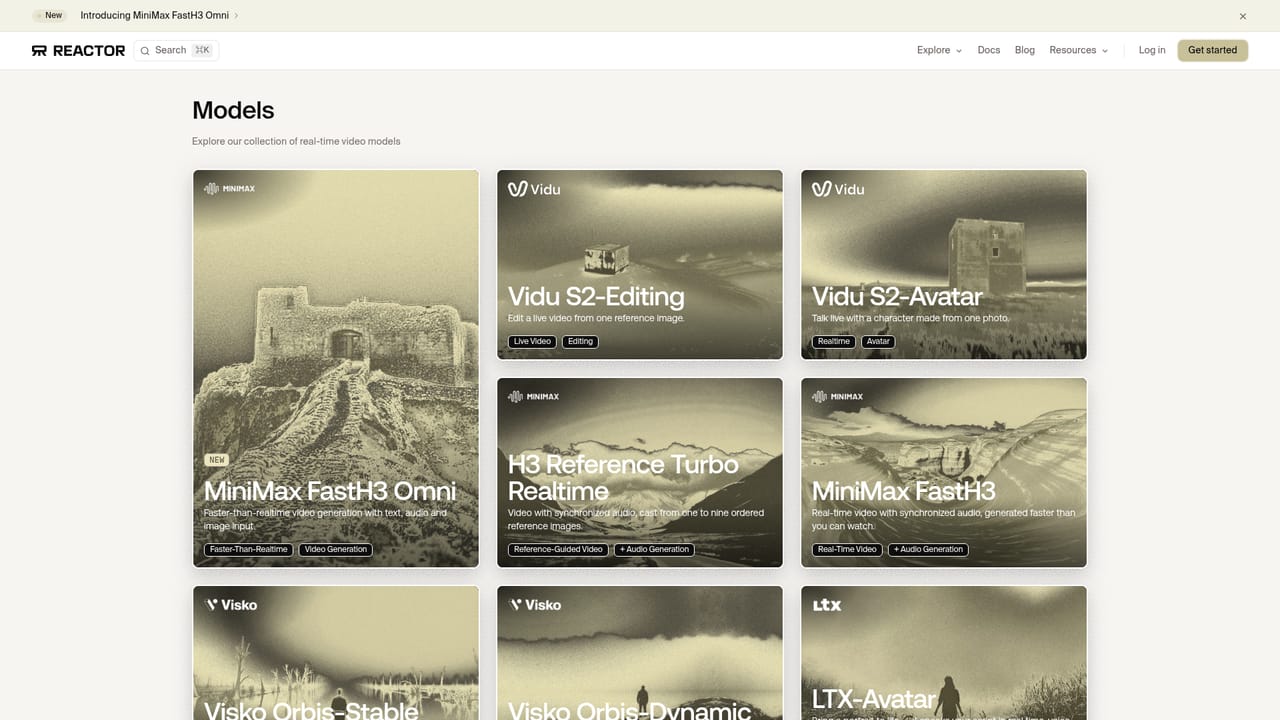
Task: Select the 'Video Generation' tag on FastH3 Omni
Action: [x=336, y=549]
